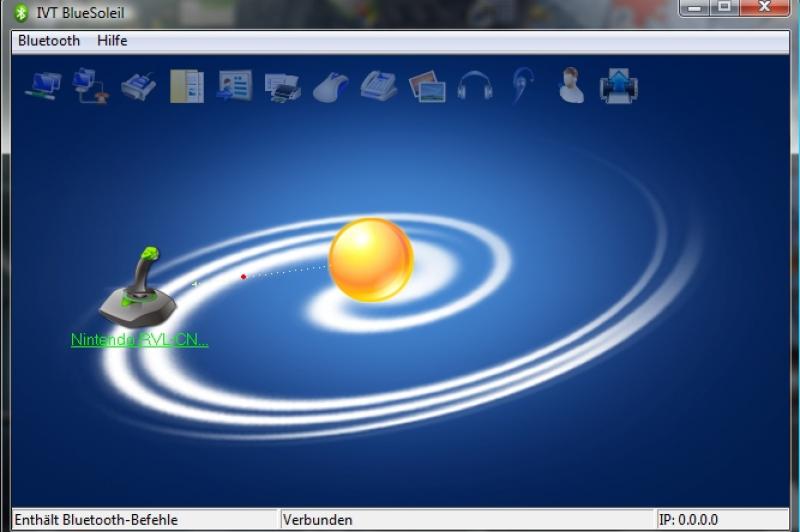800x532 pixels.
Task: Select the Dial-up Networking icon with phone
Action: [91, 86]
